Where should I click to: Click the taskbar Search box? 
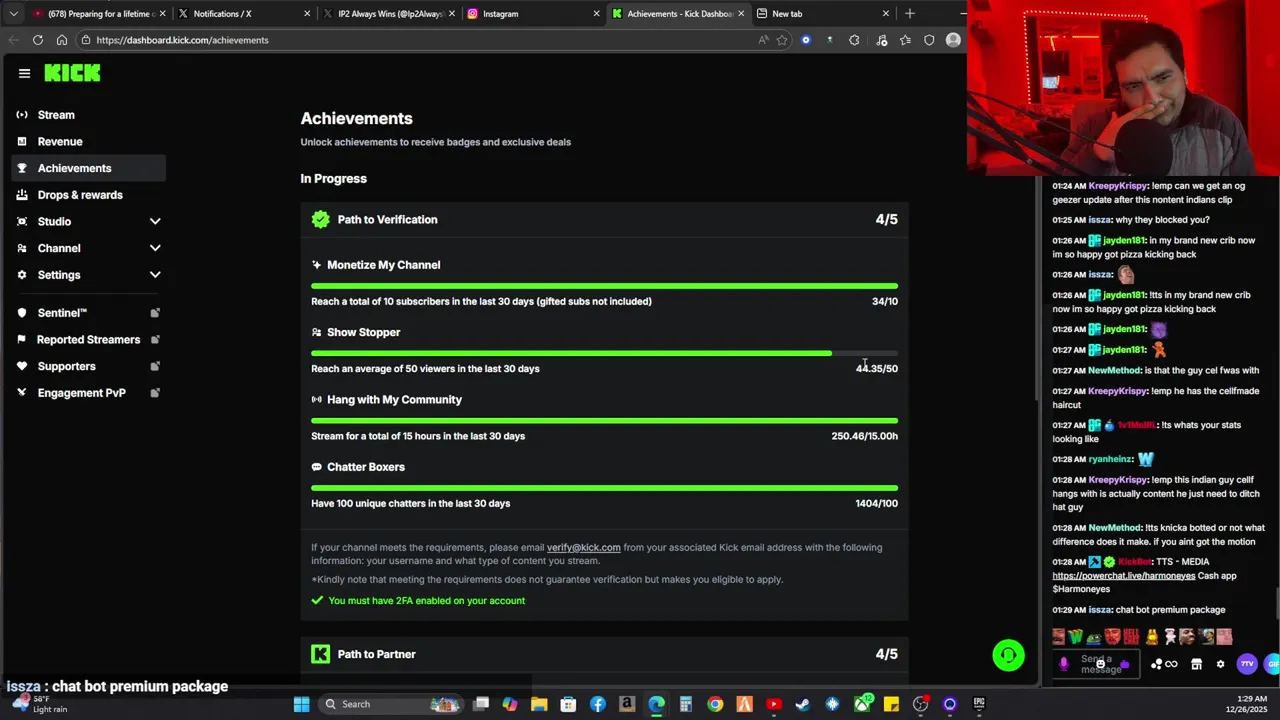point(390,704)
